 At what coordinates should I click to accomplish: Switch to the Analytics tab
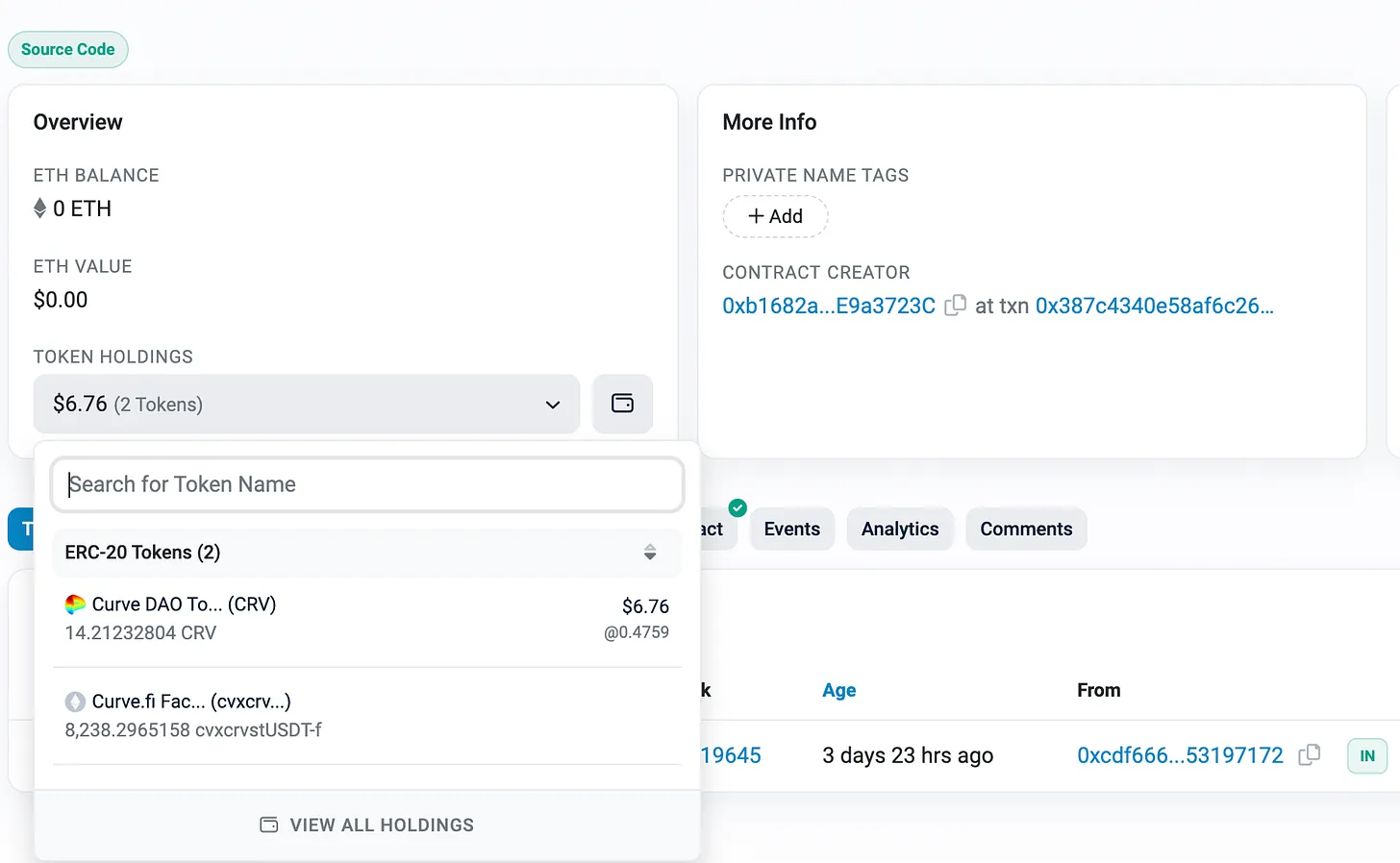pos(899,530)
